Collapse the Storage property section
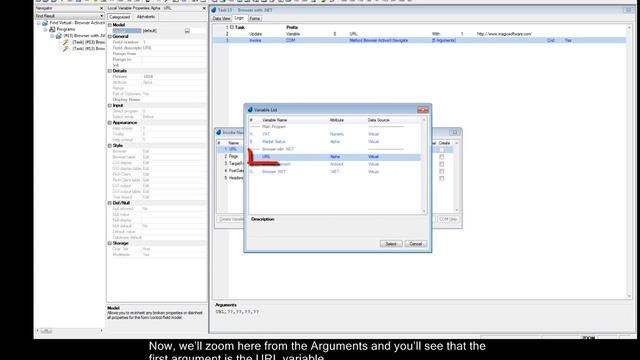Screen dimensions: 640x360 coord(110,243)
